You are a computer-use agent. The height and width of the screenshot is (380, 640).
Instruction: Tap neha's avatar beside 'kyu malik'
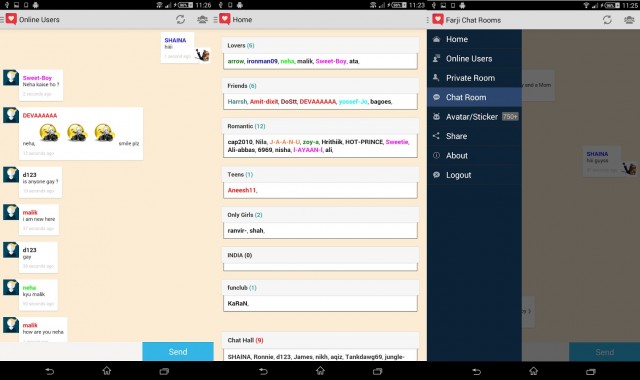(x=11, y=287)
